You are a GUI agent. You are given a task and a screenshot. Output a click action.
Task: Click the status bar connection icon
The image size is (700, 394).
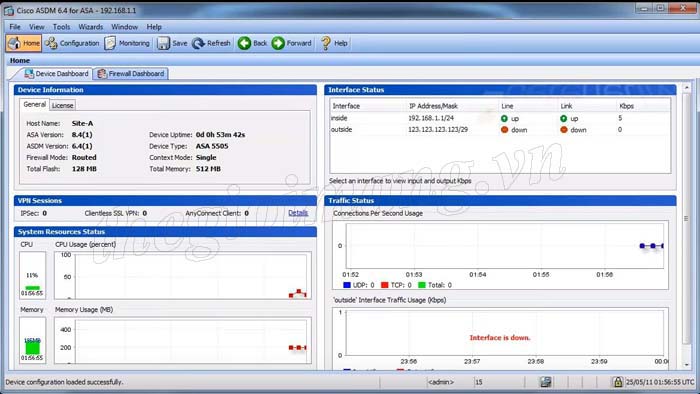(545, 382)
